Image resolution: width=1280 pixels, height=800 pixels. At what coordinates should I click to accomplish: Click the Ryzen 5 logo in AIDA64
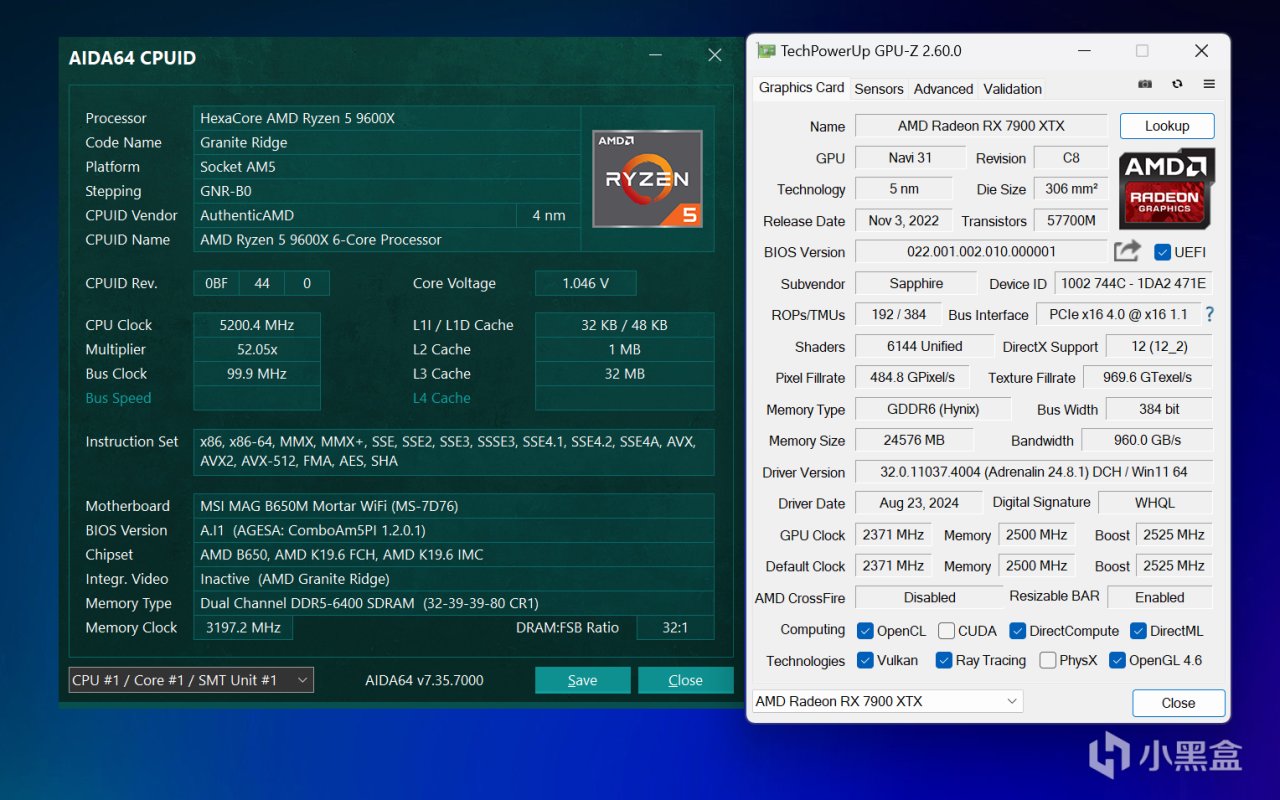tap(647, 179)
